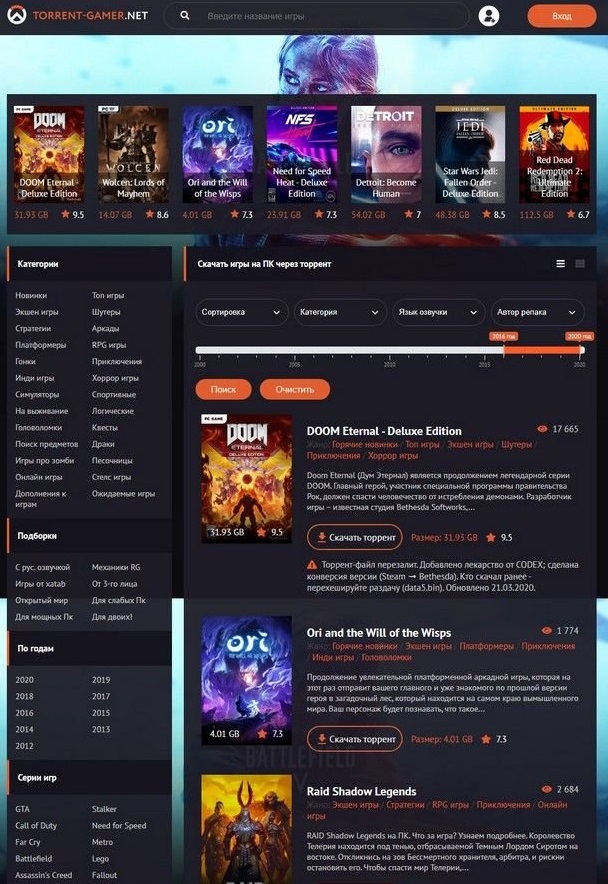Image resolution: width=608 pixels, height=884 pixels.
Task: Switch to grid view layout icon
Action: pyautogui.click(x=580, y=264)
